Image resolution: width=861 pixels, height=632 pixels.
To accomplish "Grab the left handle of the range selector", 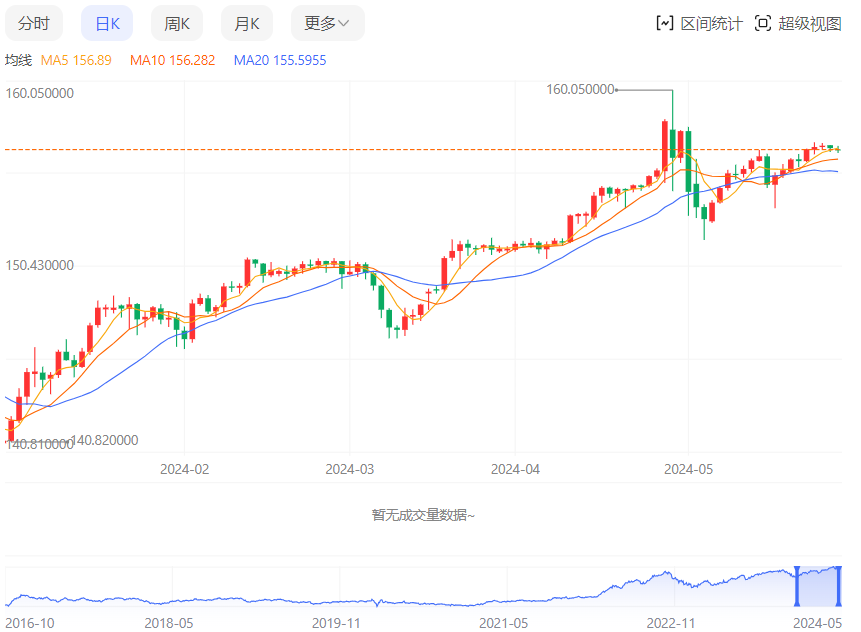I will click(797, 586).
